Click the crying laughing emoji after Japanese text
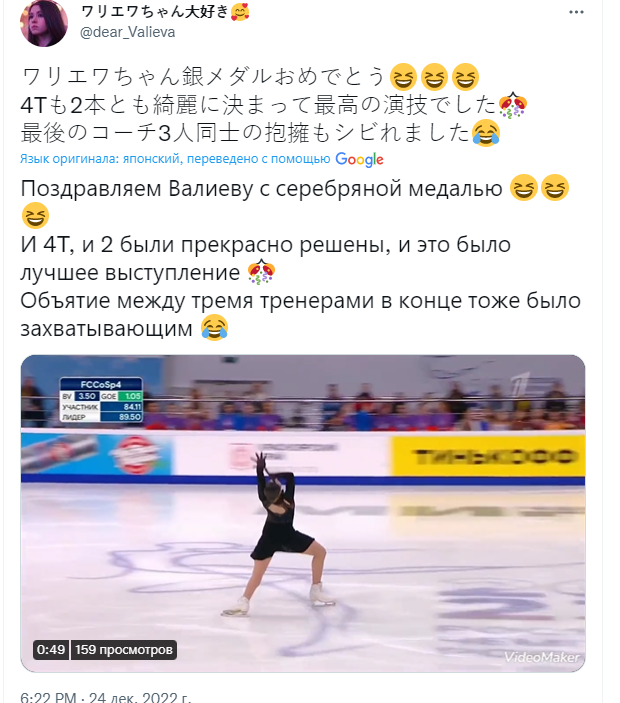620x703 pixels. point(486,133)
